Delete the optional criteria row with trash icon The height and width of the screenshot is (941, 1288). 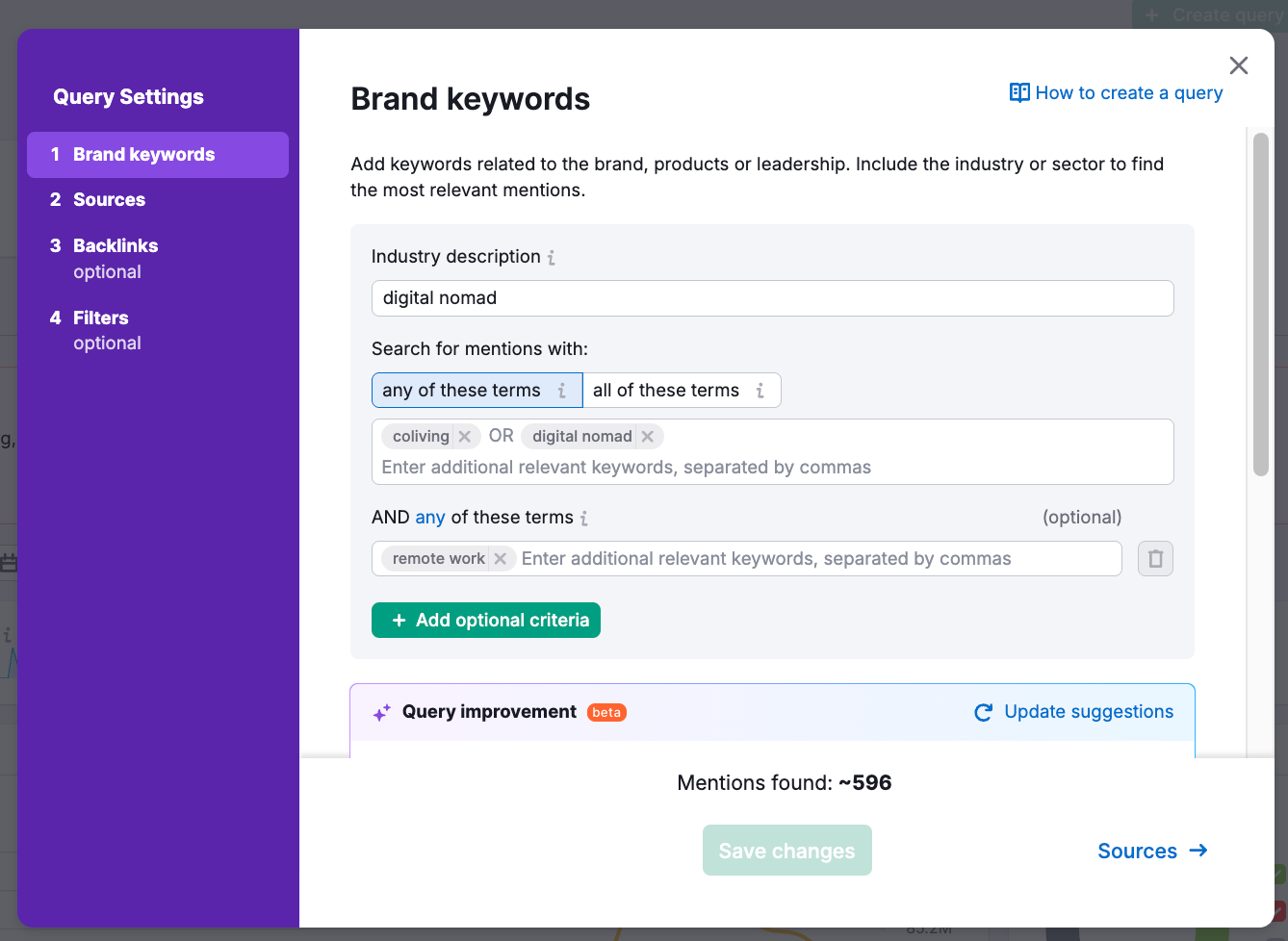[x=1155, y=559]
